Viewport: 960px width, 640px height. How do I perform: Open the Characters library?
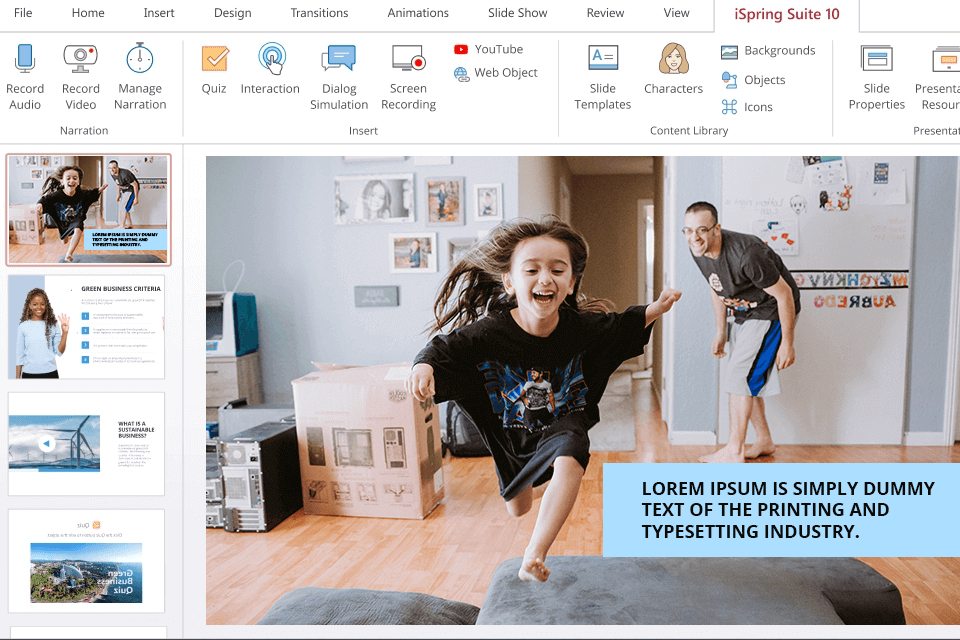[673, 70]
